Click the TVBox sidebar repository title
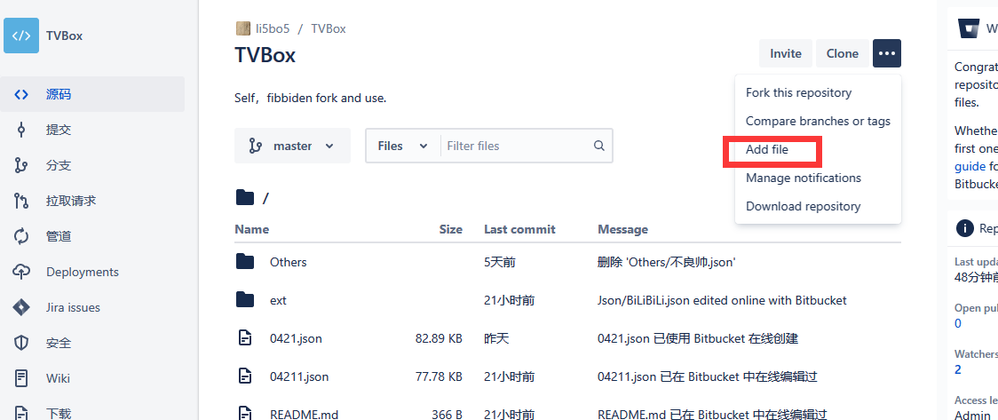998x420 pixels. (x=64, y=36)
